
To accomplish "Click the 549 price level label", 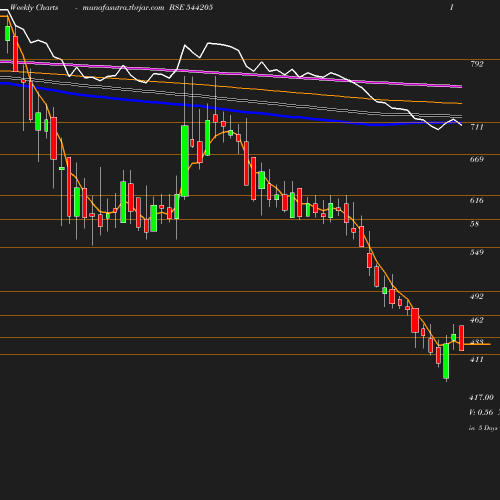I will pos(477,252).
